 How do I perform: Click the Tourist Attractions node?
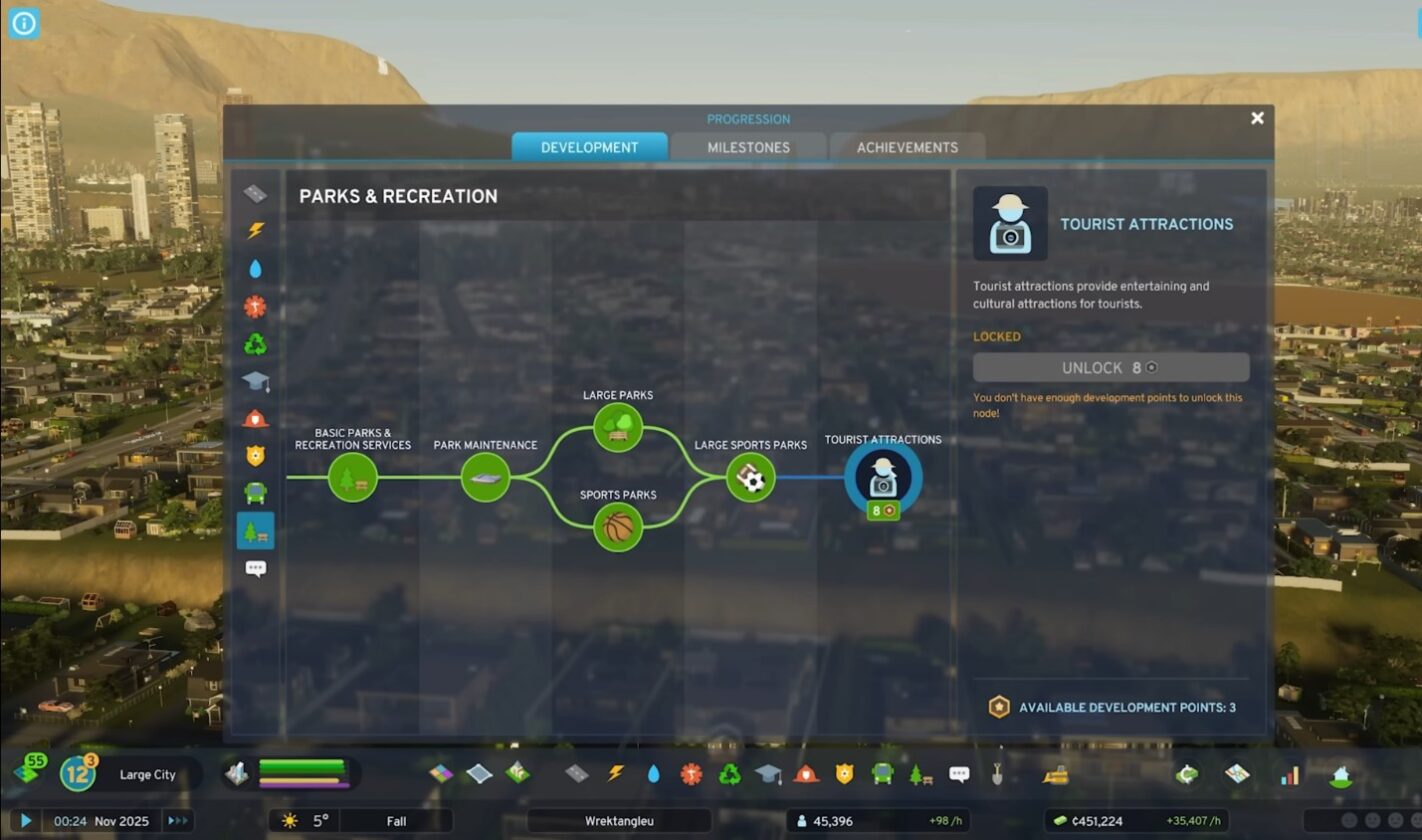[x=882, y=478]
